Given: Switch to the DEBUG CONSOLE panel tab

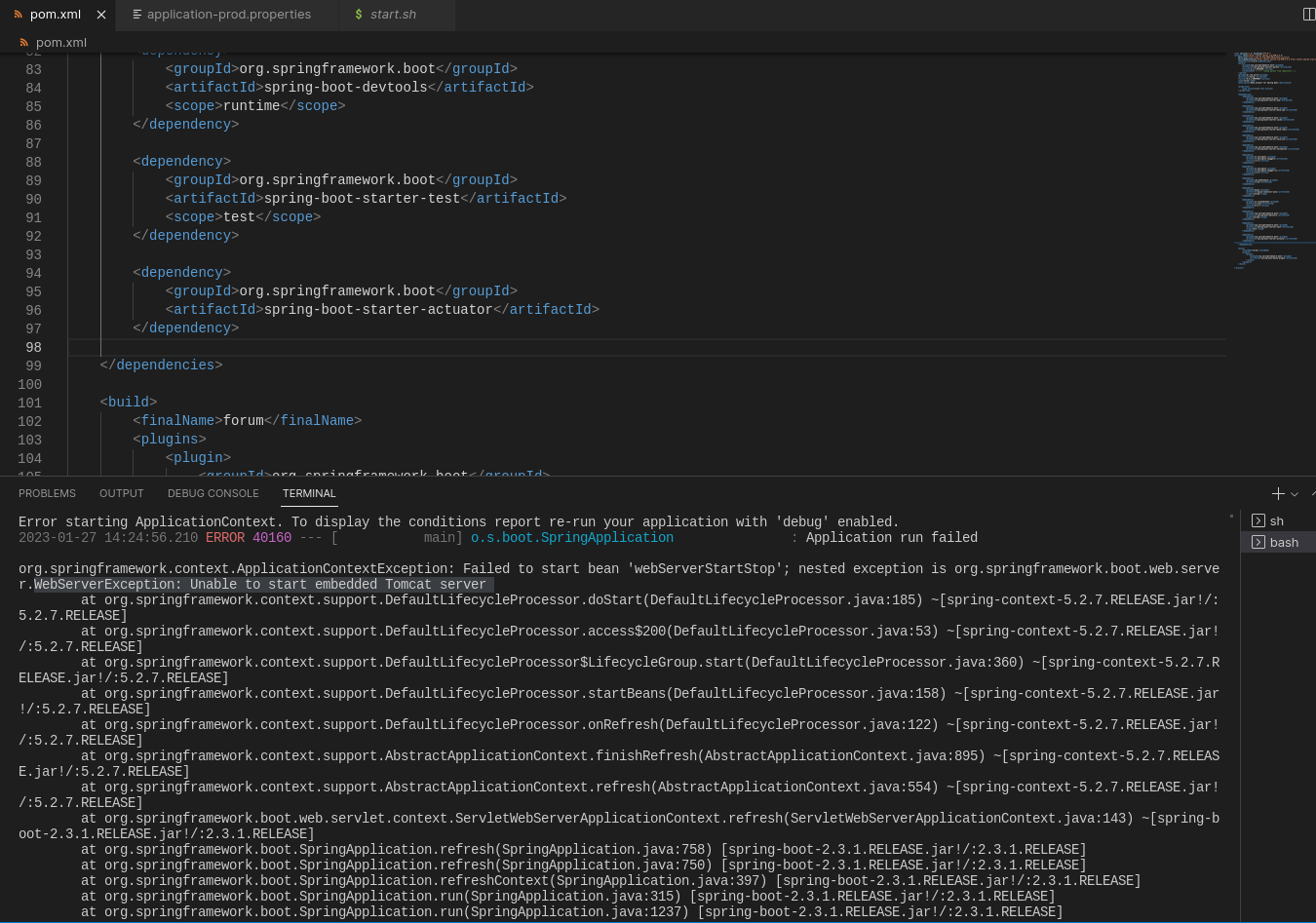Looking at the screenshot, I should point(213,493).
